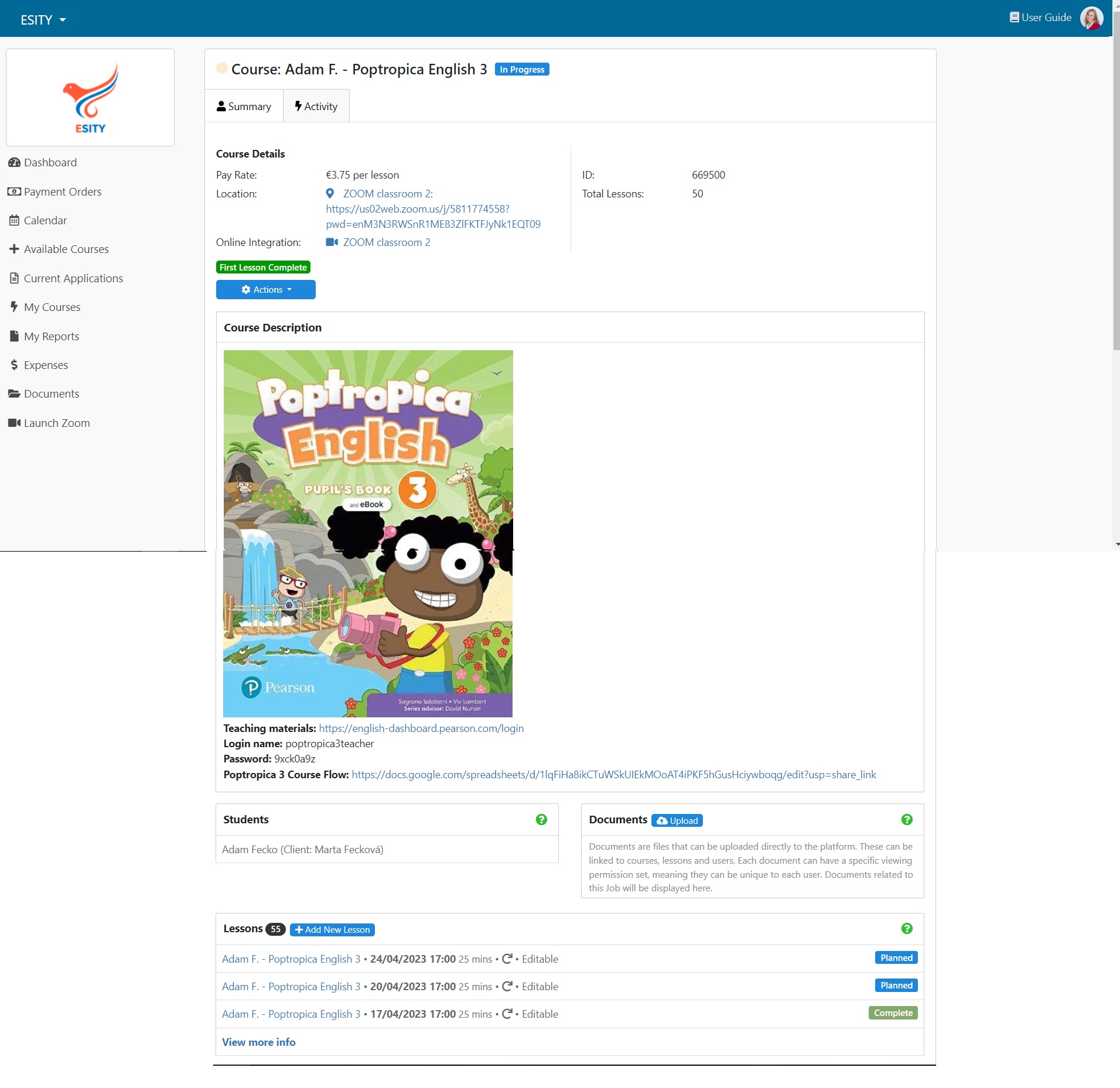Open Current Applications in sidebar
Viewport: 1120px width, 1088px height.
pos(73,279)
